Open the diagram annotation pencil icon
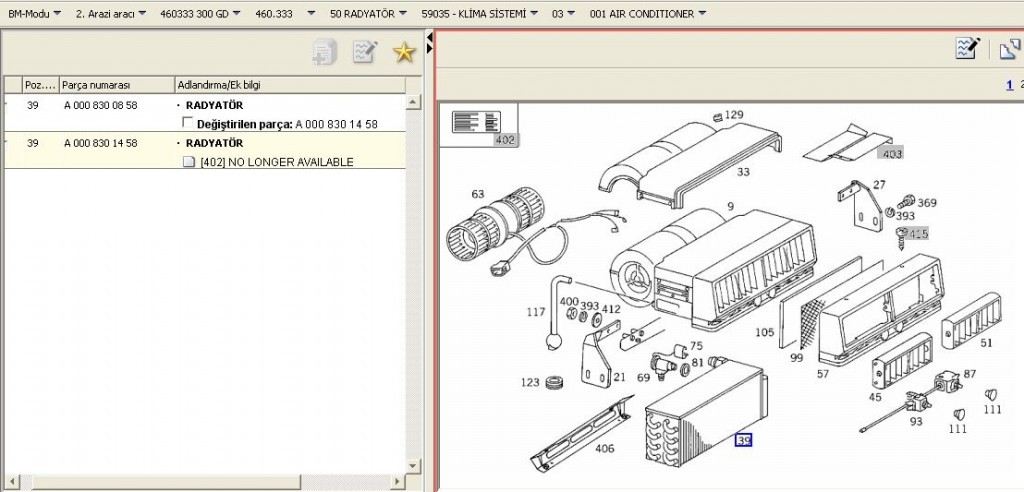The image size is (1024, 492). point(966,49)
